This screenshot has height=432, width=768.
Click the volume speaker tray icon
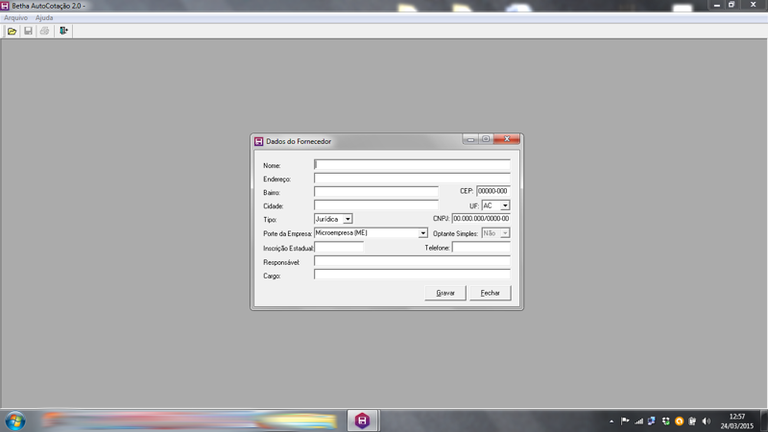pos(707,420)
